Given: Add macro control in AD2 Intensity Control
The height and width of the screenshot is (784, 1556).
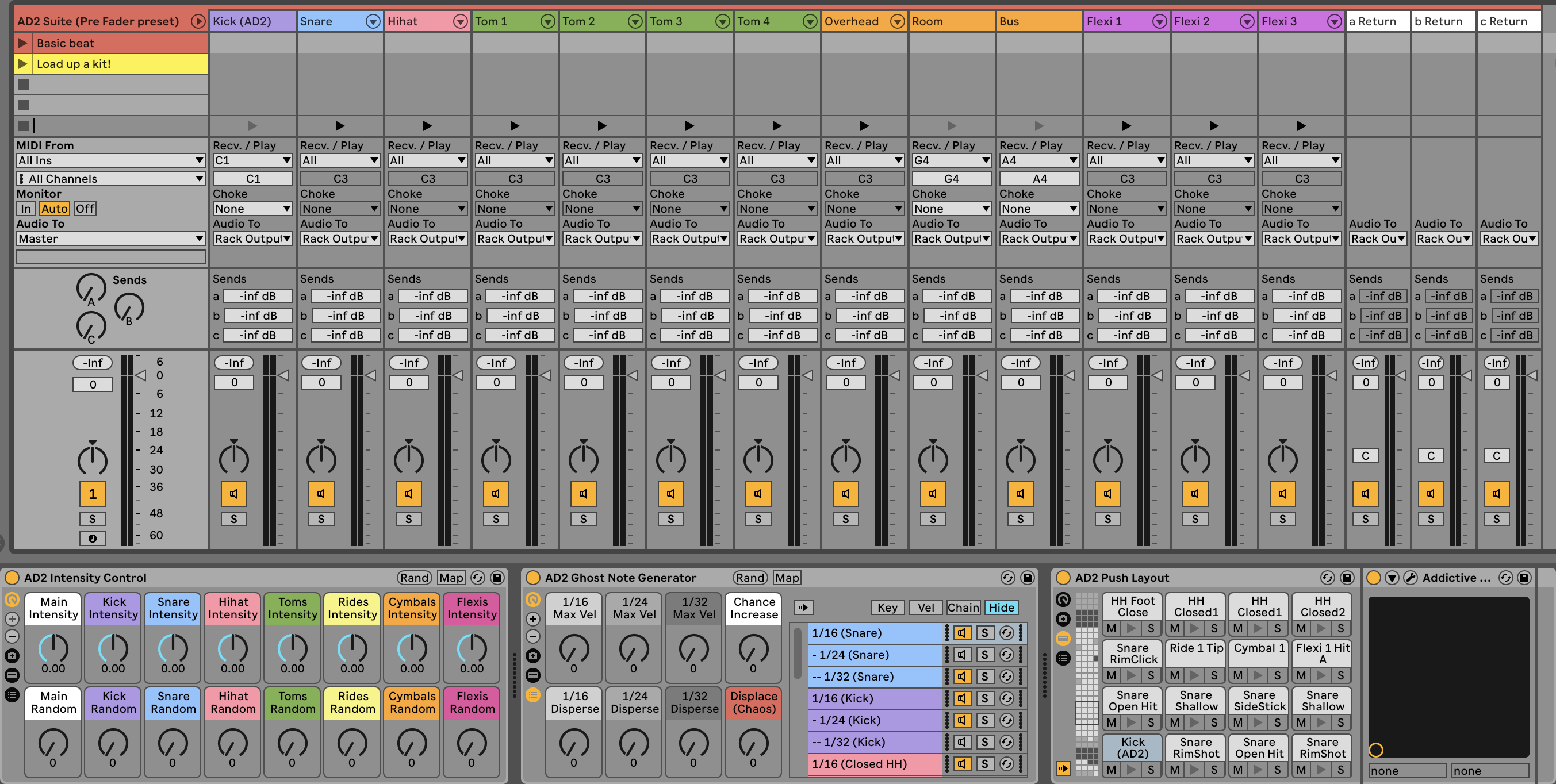Looking at the screenshot, I should 12,618.
